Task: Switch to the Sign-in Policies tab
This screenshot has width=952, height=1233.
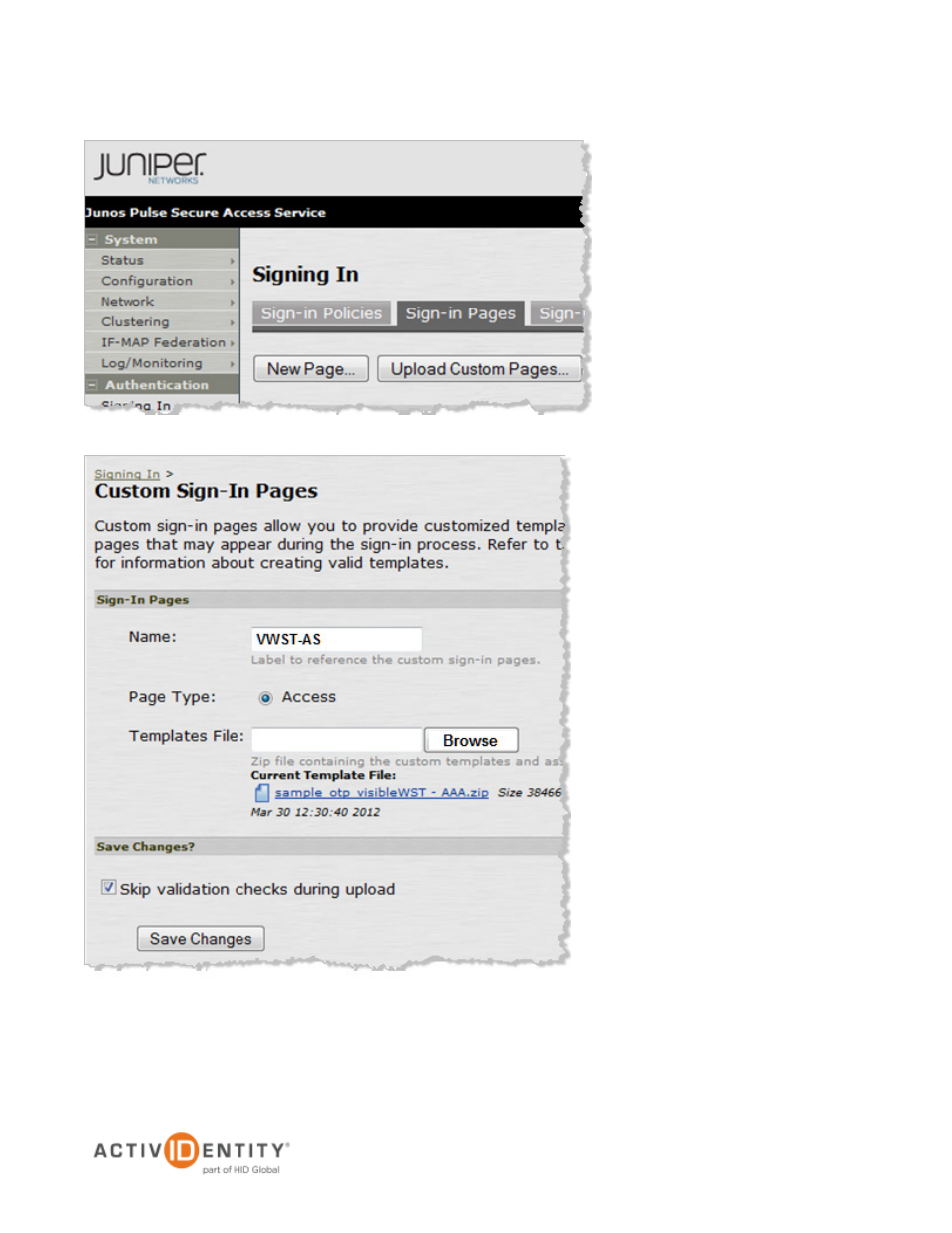Action: point(321,313)
